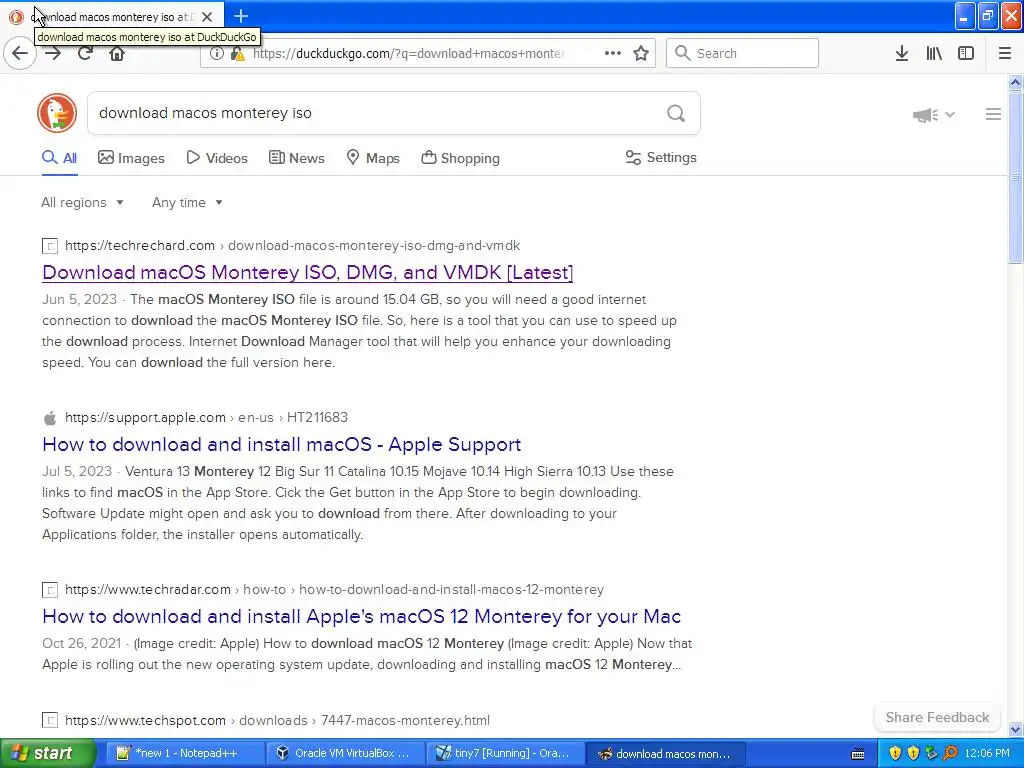Switch to the Shopping tab
This screenshot has width=1024, height=768.
tap(460, 158)
